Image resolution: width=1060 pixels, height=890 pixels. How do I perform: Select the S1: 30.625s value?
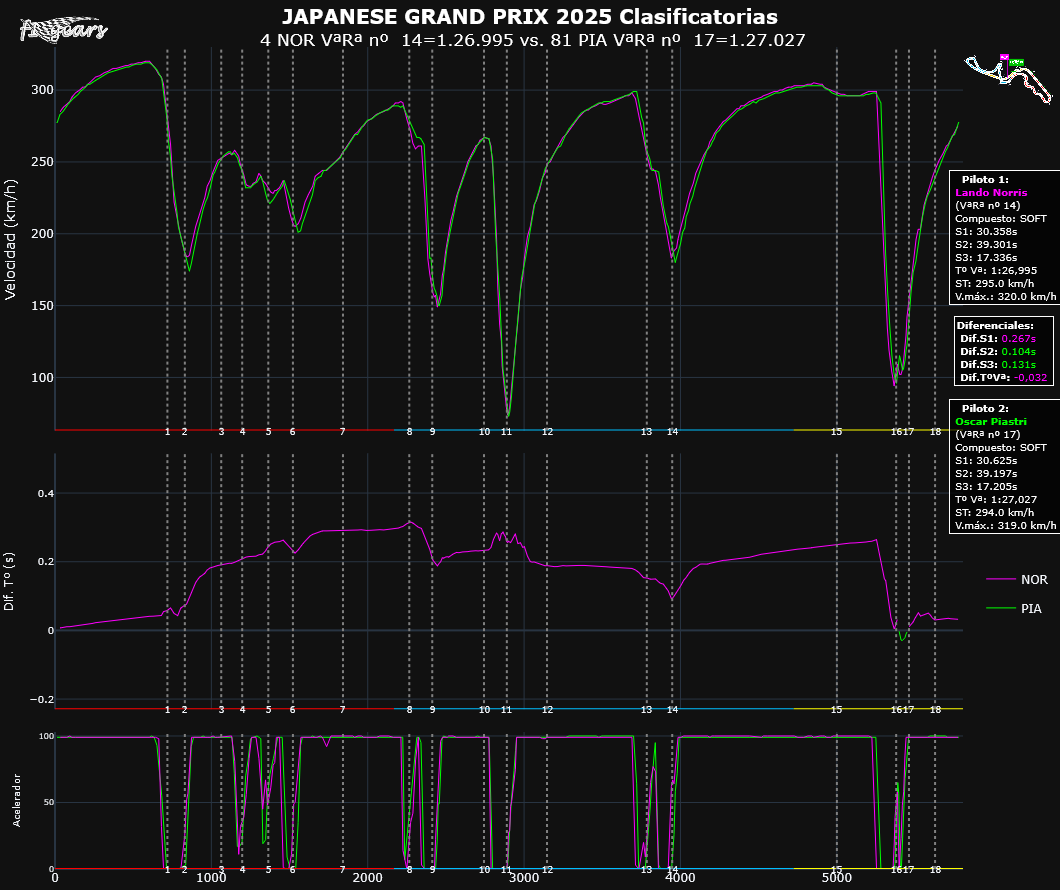click(986, 460)
